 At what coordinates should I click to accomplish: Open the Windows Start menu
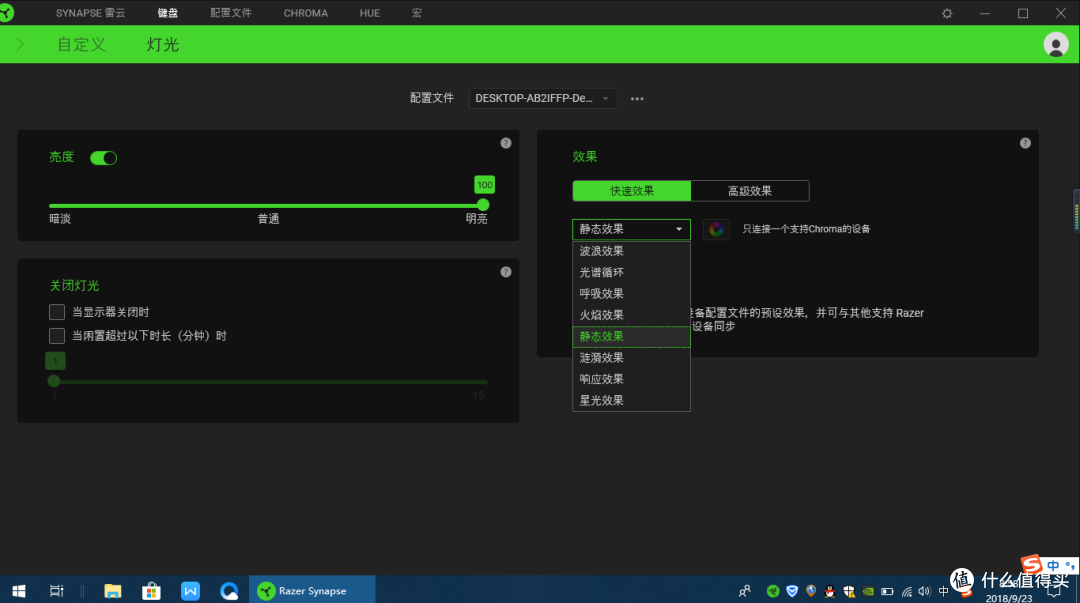pyautogui.click(x=19, y=591)
